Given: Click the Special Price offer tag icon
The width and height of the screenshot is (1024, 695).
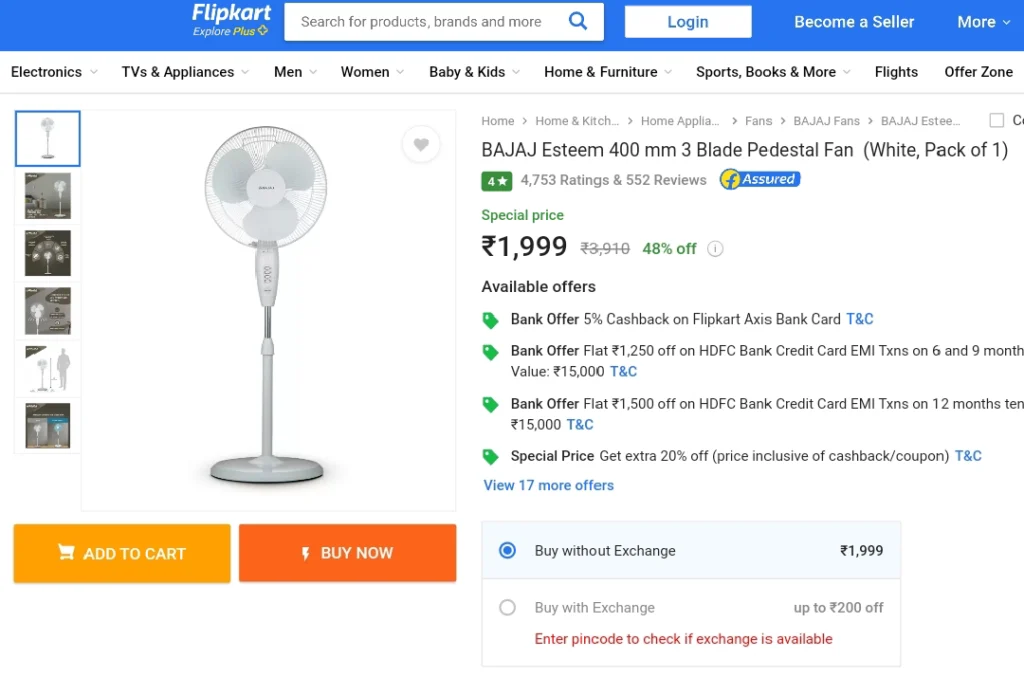Looking at the screenshot, I should tap(490, 457).
